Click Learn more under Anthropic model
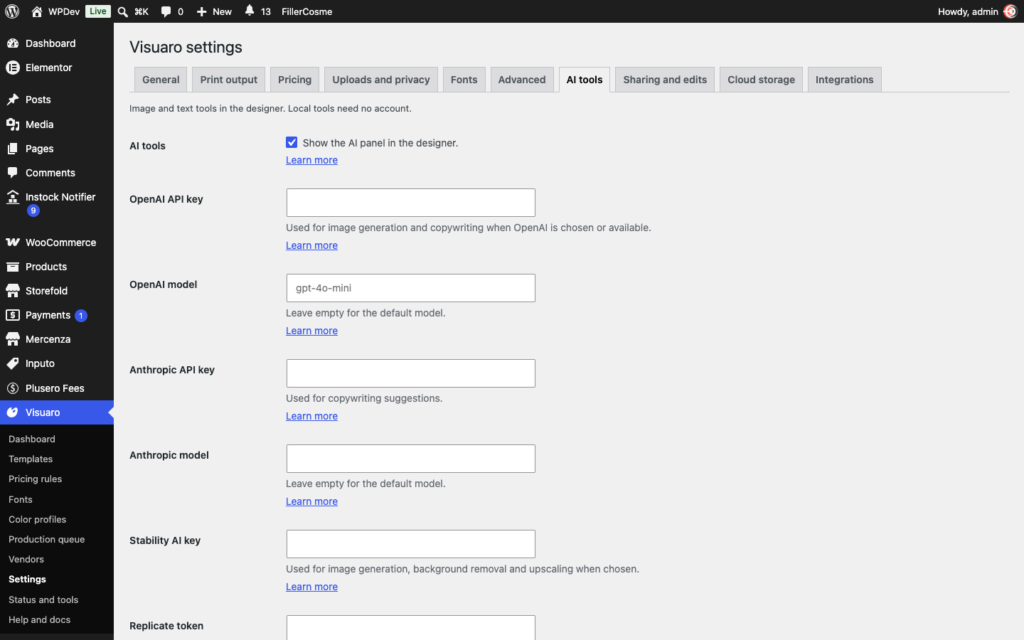 click(312, 502)
